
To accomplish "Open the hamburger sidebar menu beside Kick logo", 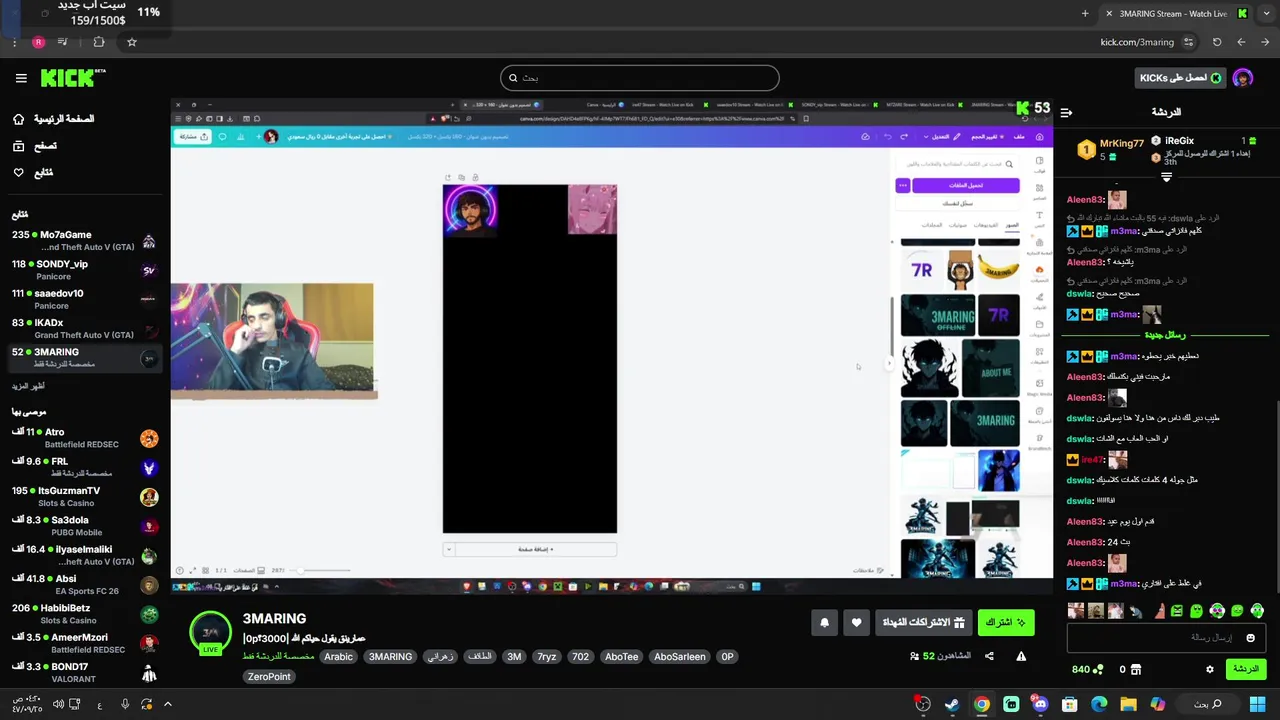I will 21,78.
